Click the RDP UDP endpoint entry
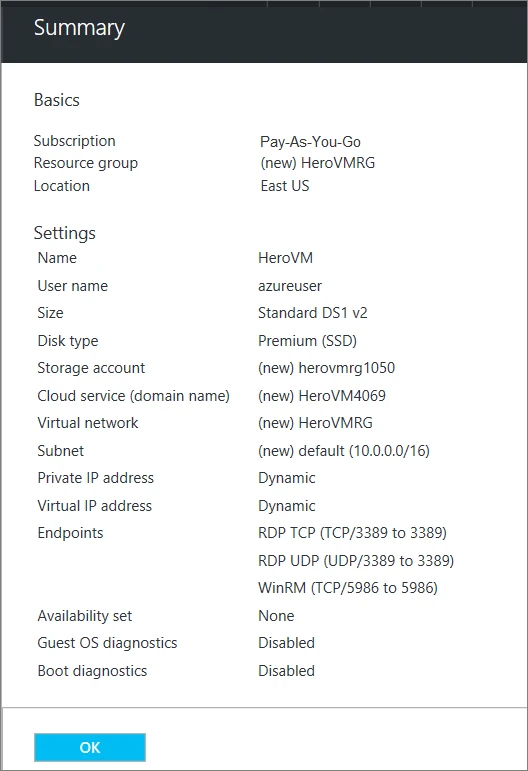 tap(356, 561)
